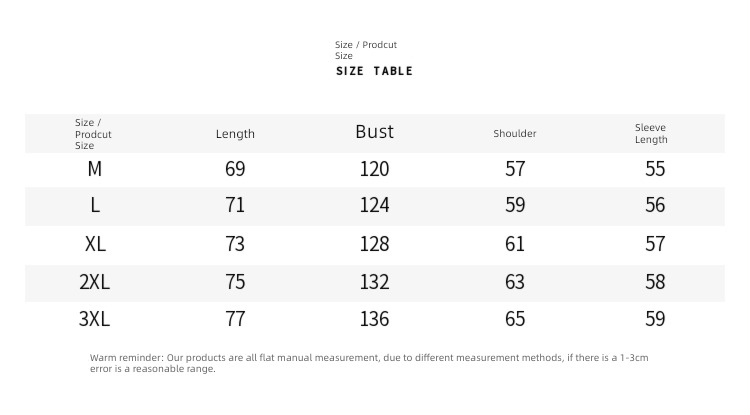
Task: Select the length value 69
Action: pyautogui.click(x=235, y=169)
